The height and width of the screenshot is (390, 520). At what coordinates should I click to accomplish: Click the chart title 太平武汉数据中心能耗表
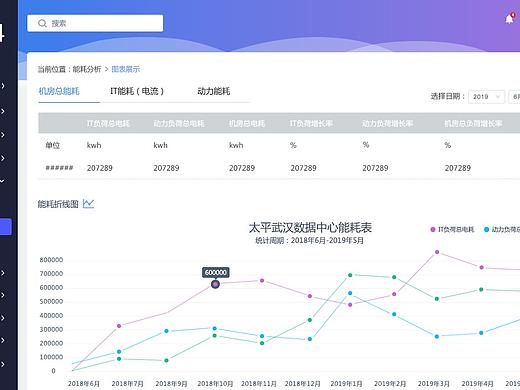pos(310,228)
